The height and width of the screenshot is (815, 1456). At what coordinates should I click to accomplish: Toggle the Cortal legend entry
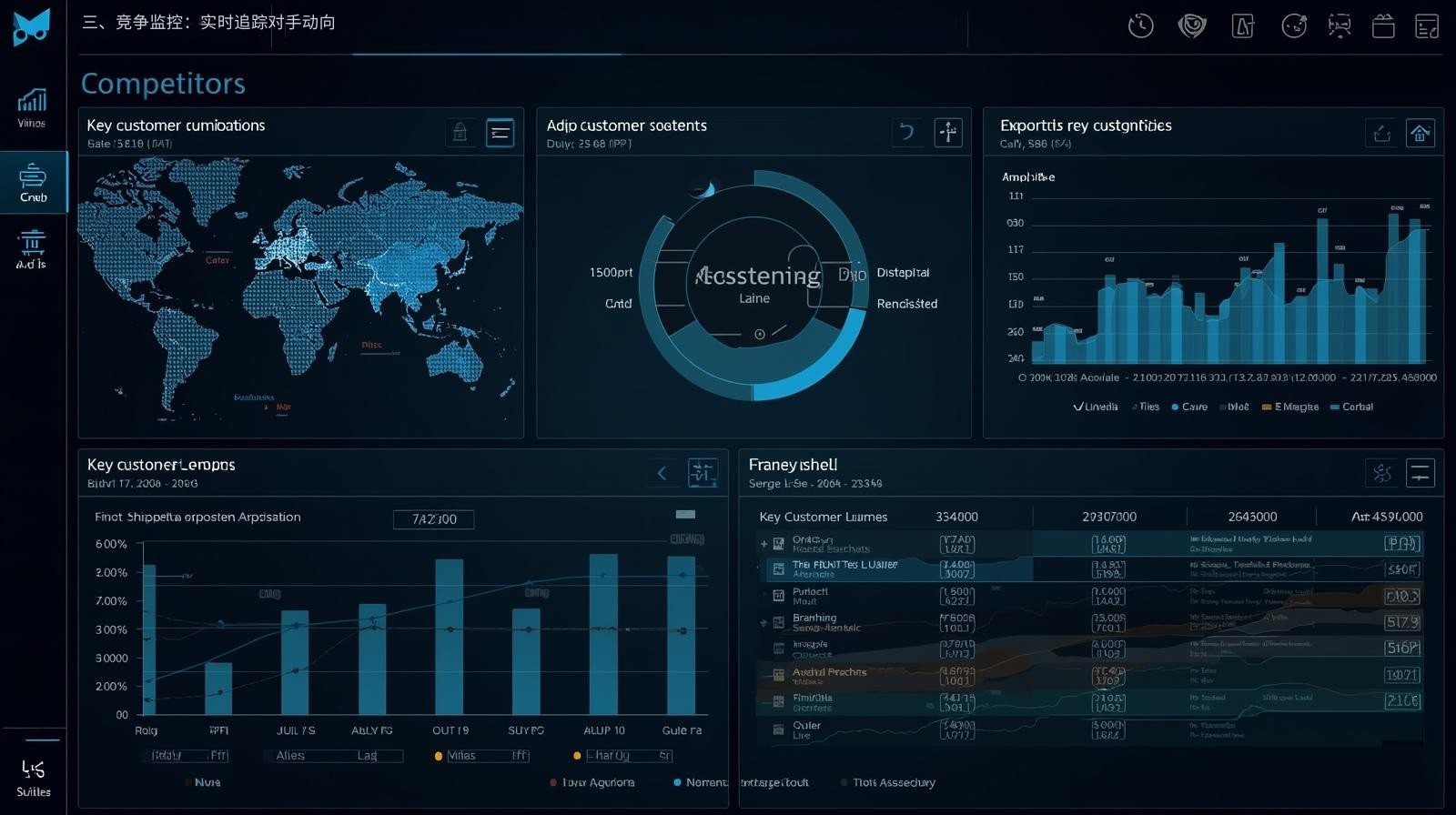pos(1351,407)
